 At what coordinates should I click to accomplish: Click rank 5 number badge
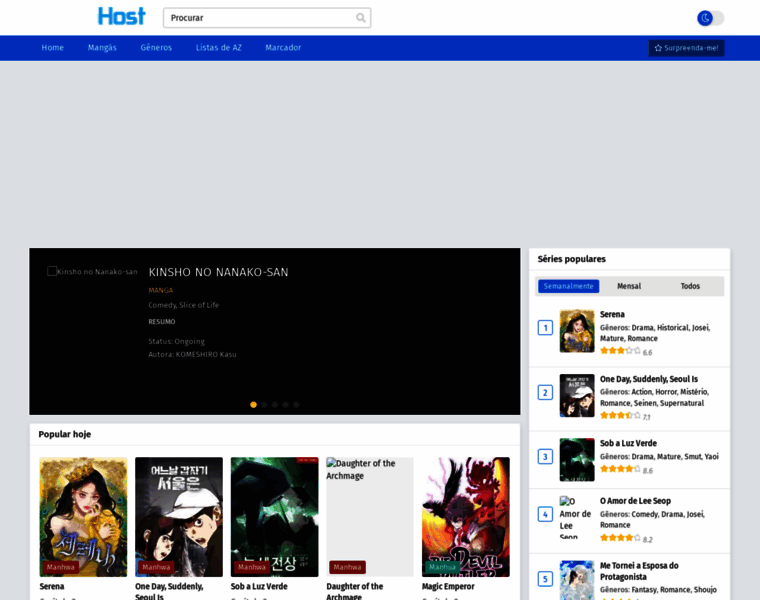point(545,579)
